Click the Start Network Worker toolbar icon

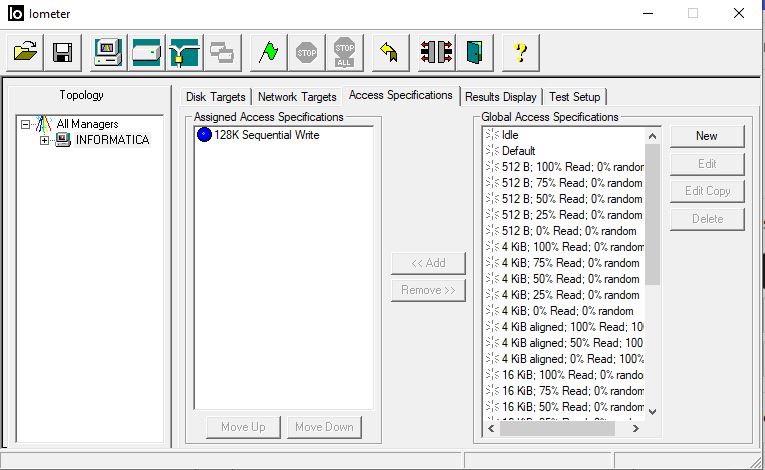(184, 52)
